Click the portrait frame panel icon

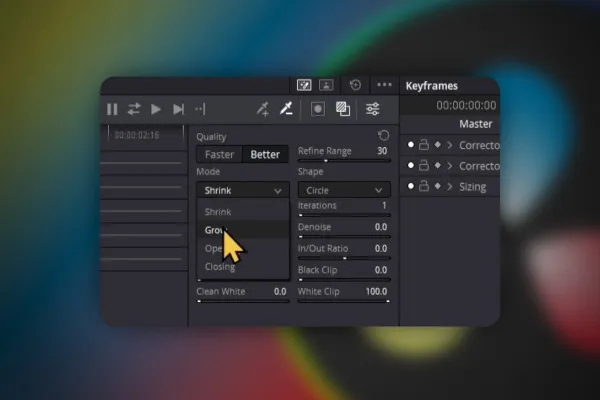(326, 85)
